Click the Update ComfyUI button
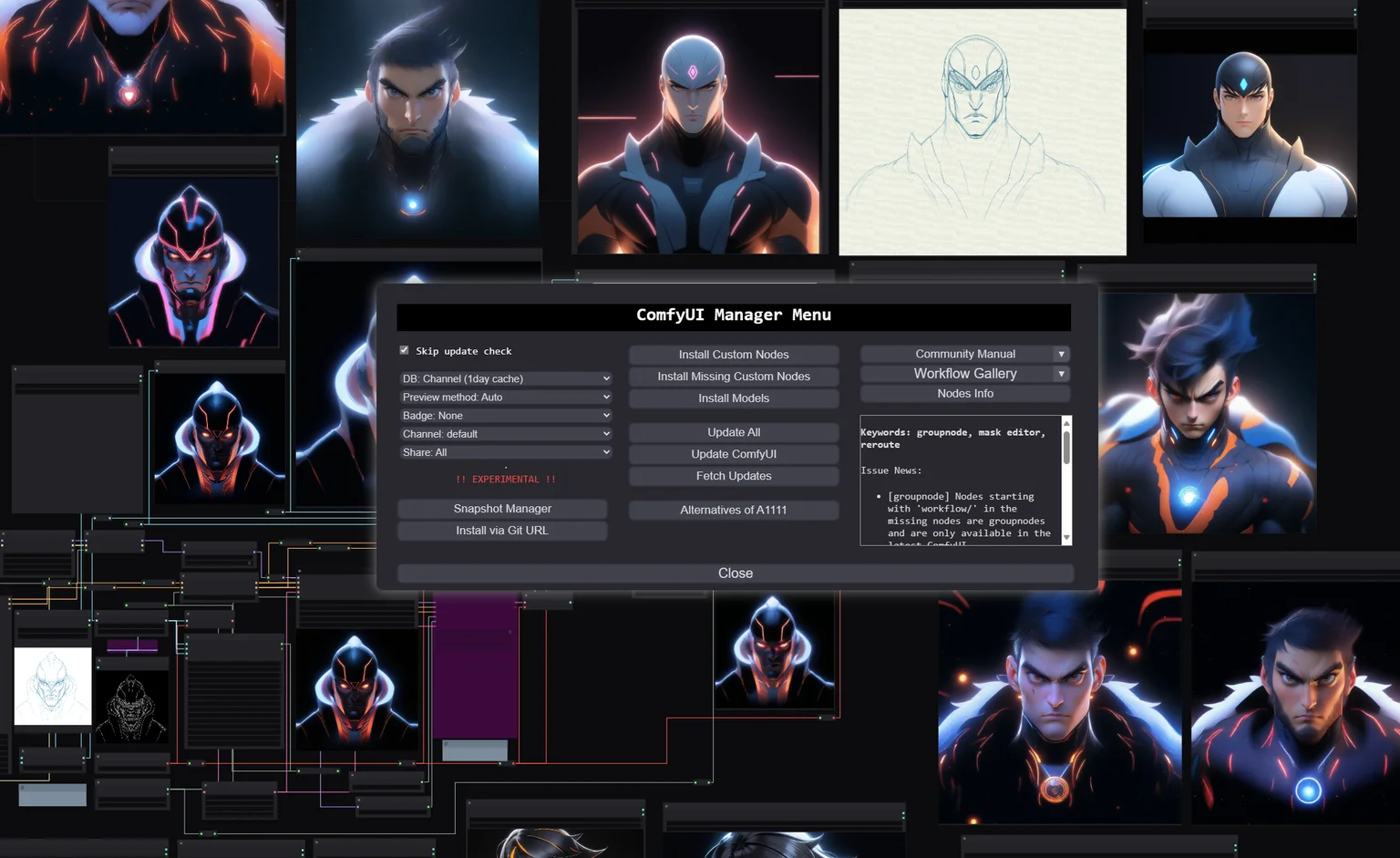The height and width of the screenshot is (858, 1400). 734,454
